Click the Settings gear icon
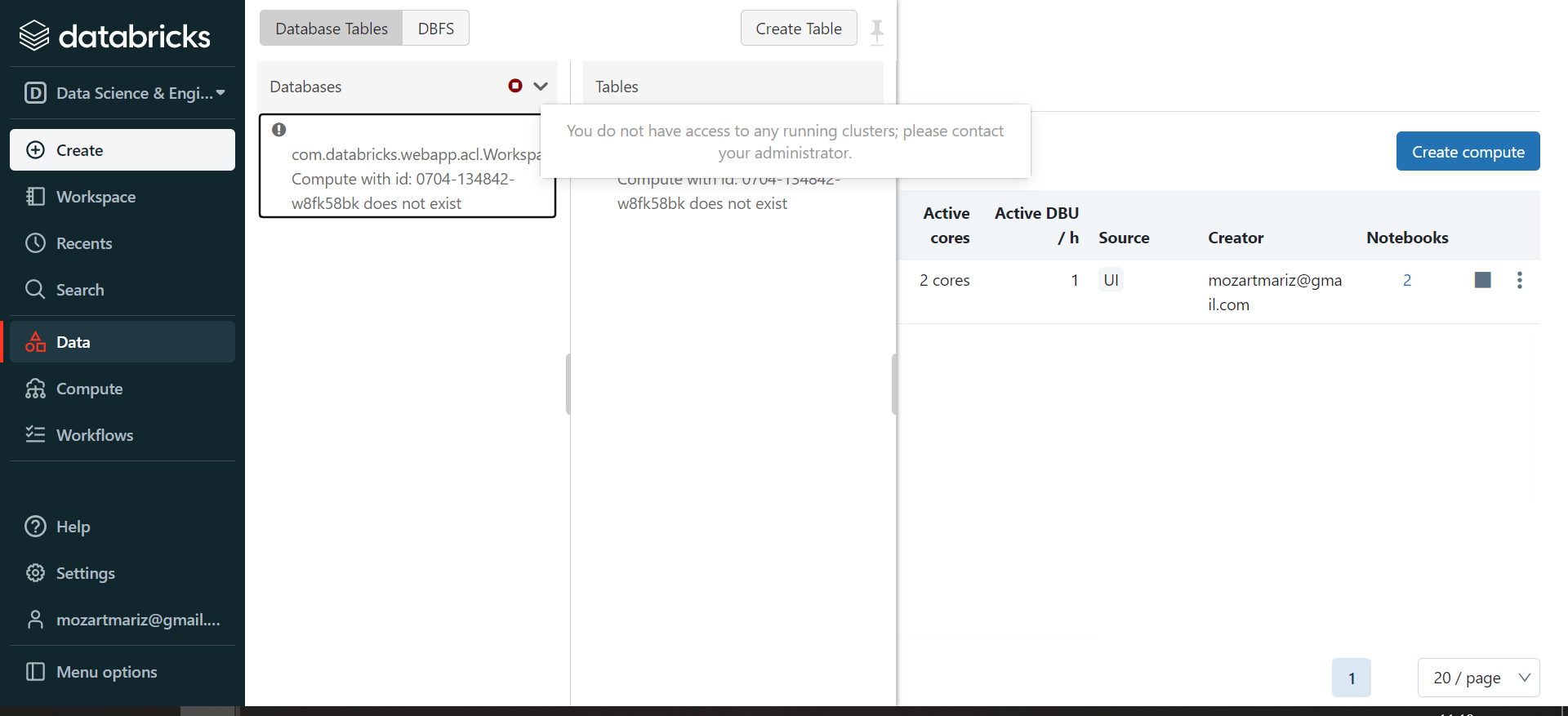The width and height of the screenshot is (1568, 716). [35, 573]
